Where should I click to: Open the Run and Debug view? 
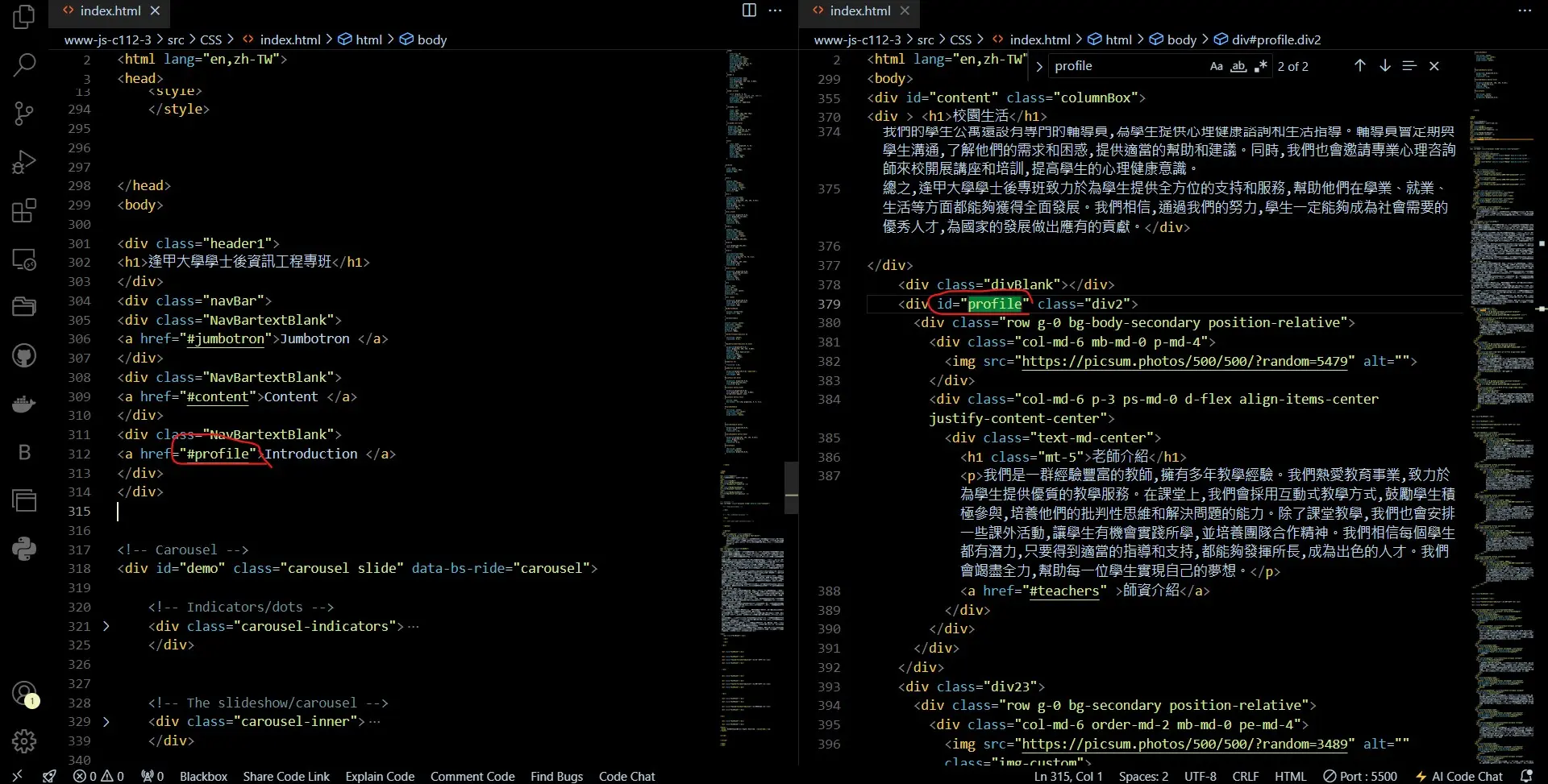pos(24,162)
